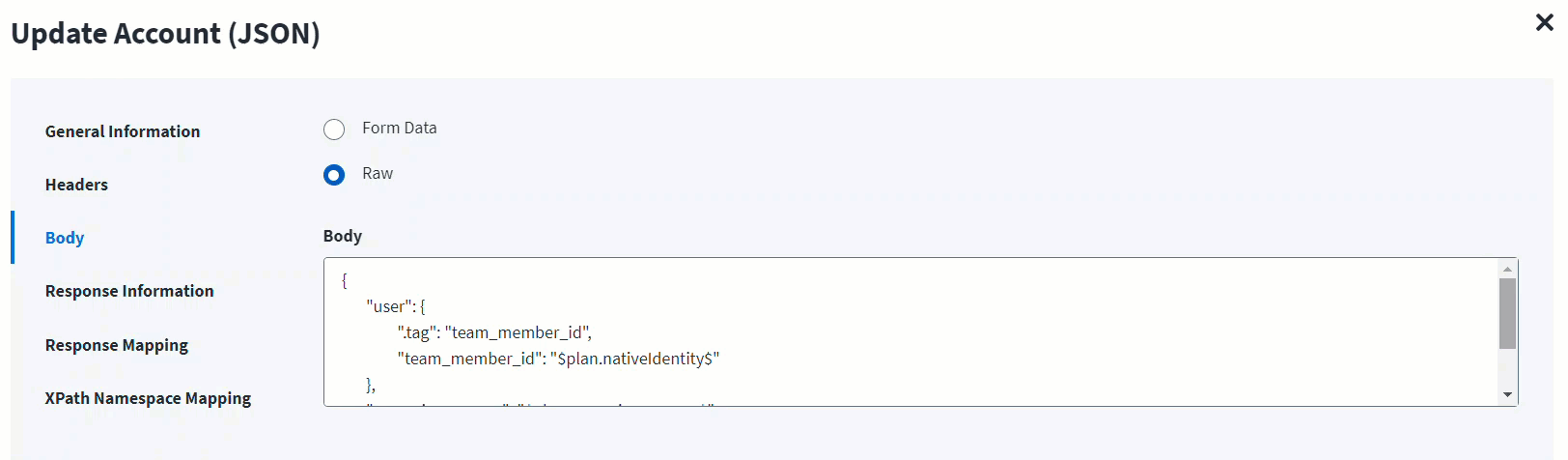Click the scroll up arrow in Body editor
Viewport: 1568px width, 460px height.
point(1507,269)
